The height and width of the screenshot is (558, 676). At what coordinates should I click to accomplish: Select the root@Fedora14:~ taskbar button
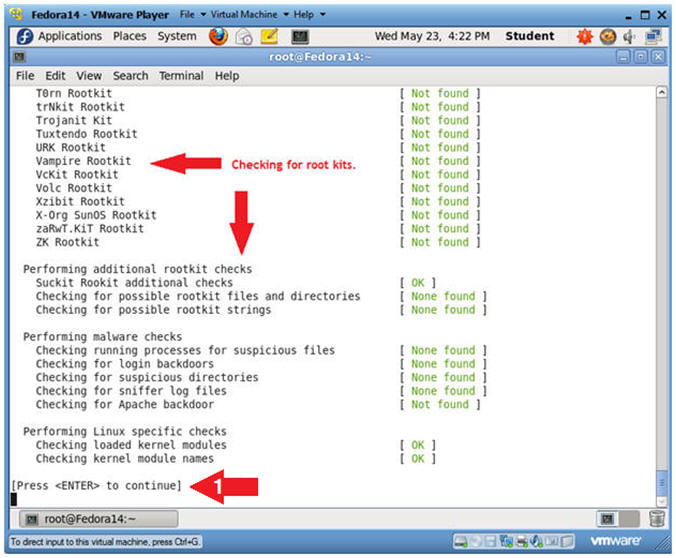point(98,519)
